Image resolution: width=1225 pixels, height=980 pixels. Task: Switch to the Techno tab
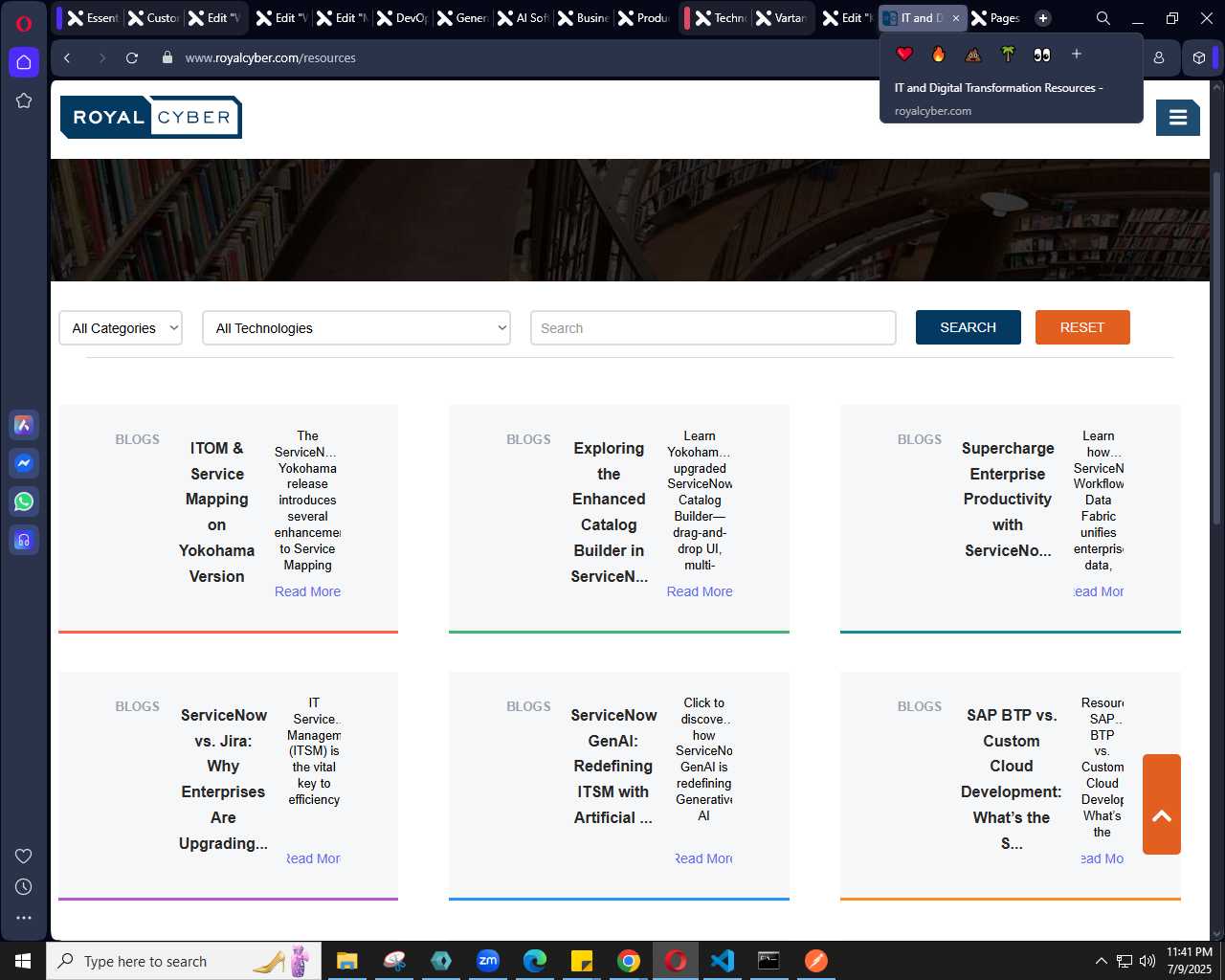(721, 18)
